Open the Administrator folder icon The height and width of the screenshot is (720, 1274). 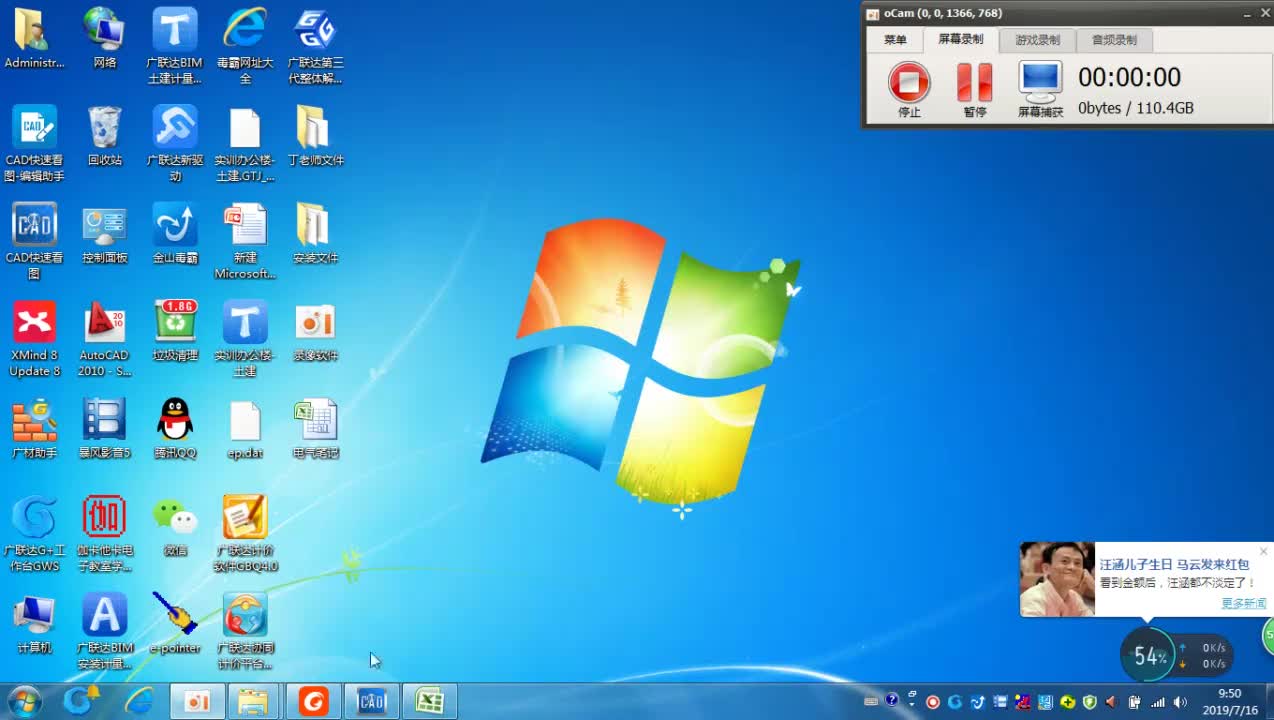[34, 38]
